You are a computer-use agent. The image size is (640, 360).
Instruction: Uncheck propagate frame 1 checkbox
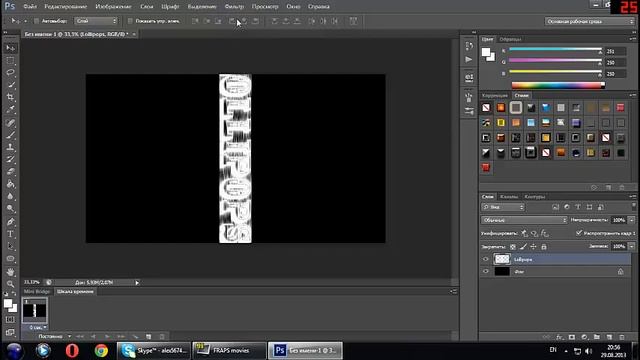tap(579, 233)
